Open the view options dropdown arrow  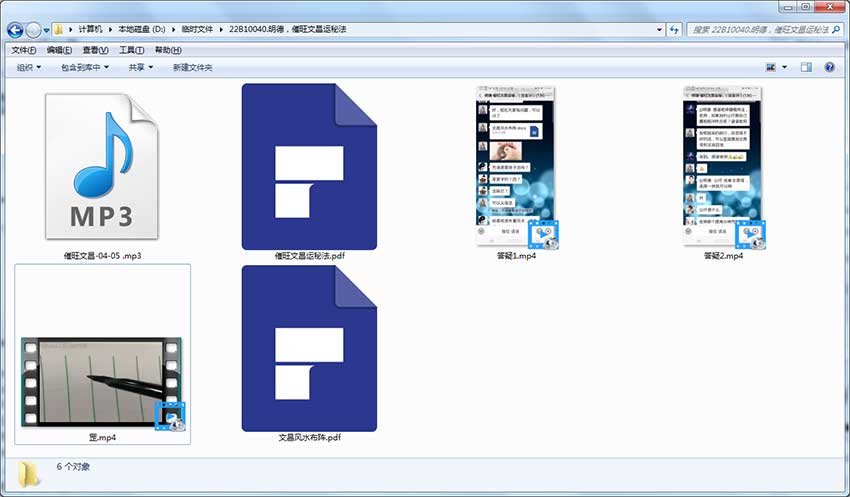click(784, 67)
